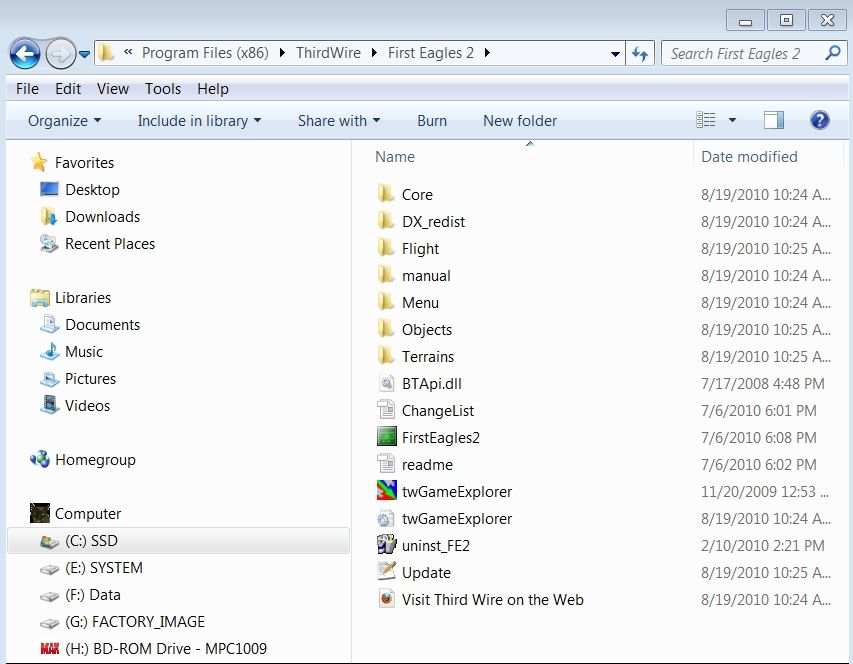Select Favorites in navigation pane
The width and height of the screenshot is (853, 664).
pos(84,163)
